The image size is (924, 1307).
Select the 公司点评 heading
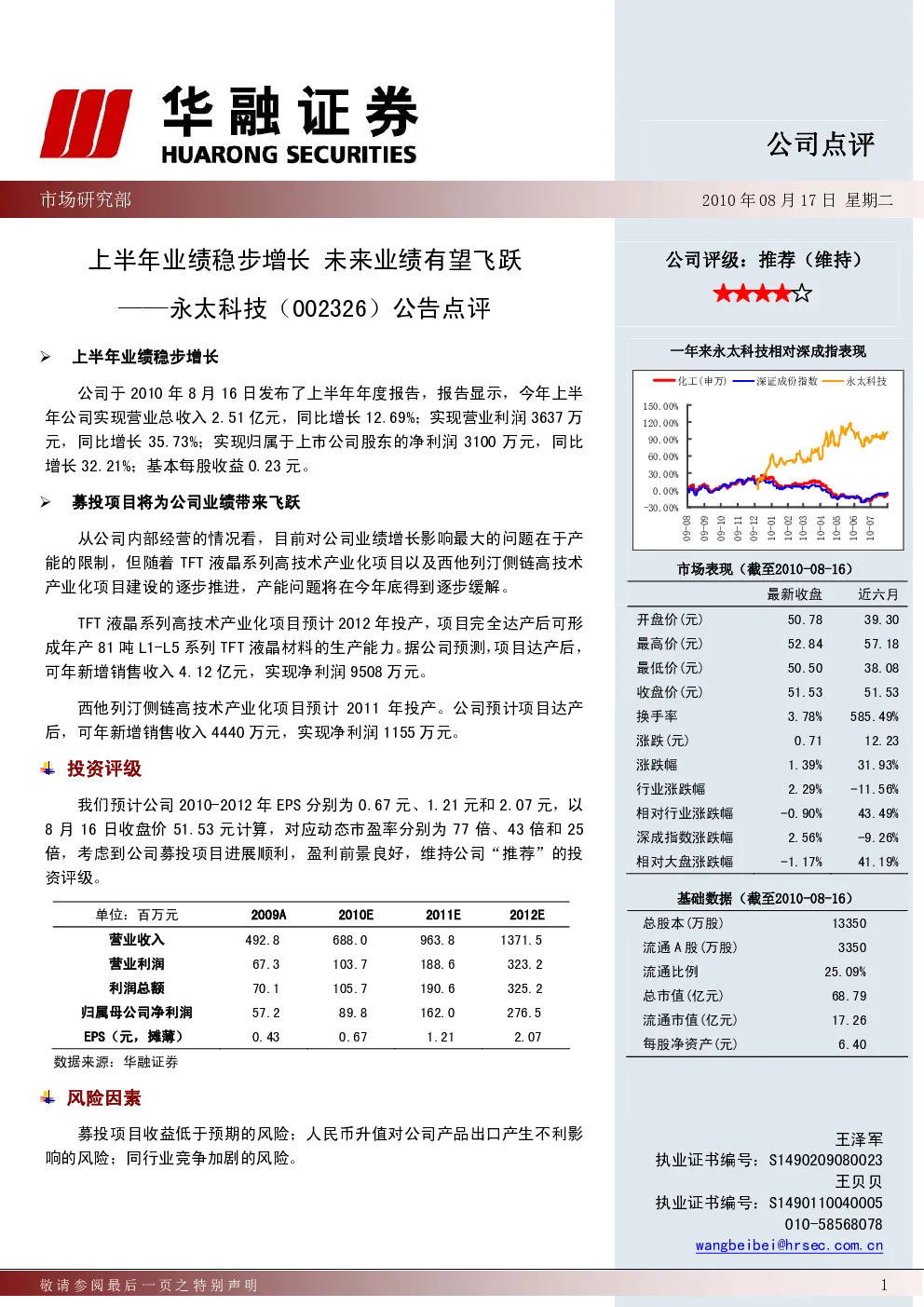click(821, 144)
